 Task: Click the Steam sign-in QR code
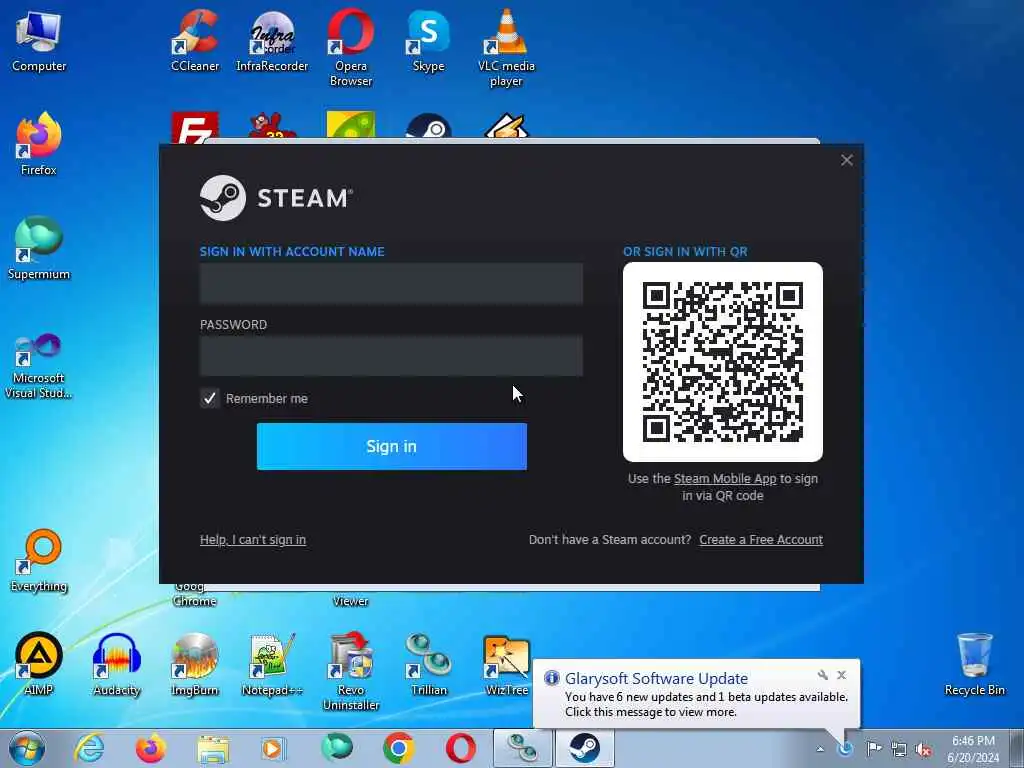[723, 362]
